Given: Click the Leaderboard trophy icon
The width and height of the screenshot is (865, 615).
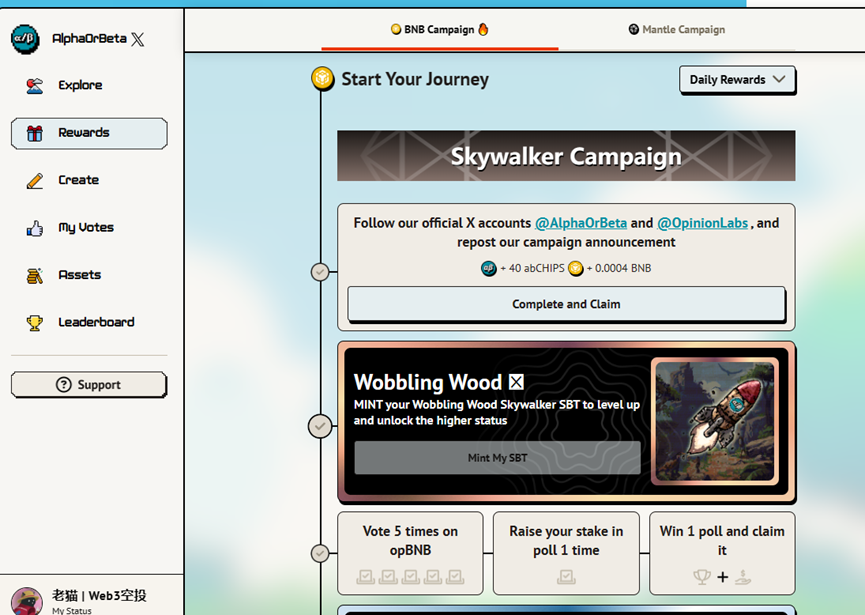Looking at the screenshot, I should click(35, 323).
